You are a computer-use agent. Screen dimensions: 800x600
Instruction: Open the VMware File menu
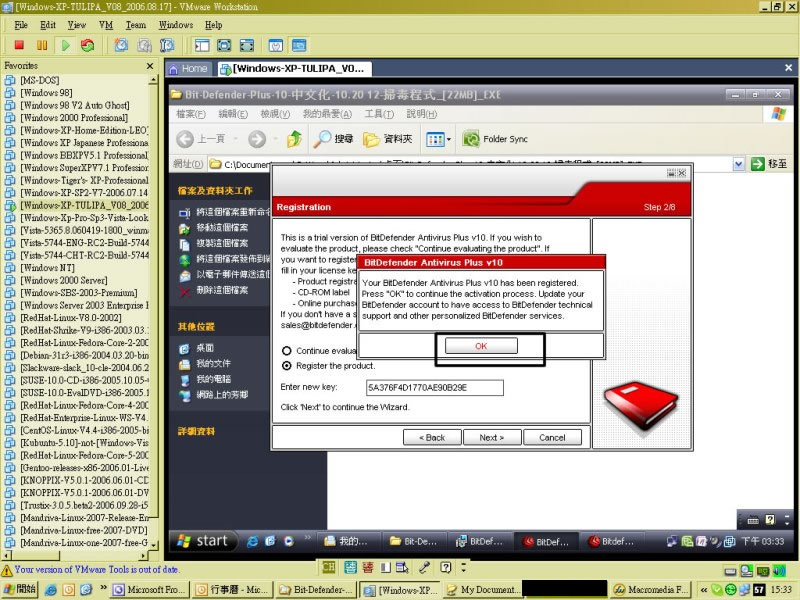pos(21,25)
